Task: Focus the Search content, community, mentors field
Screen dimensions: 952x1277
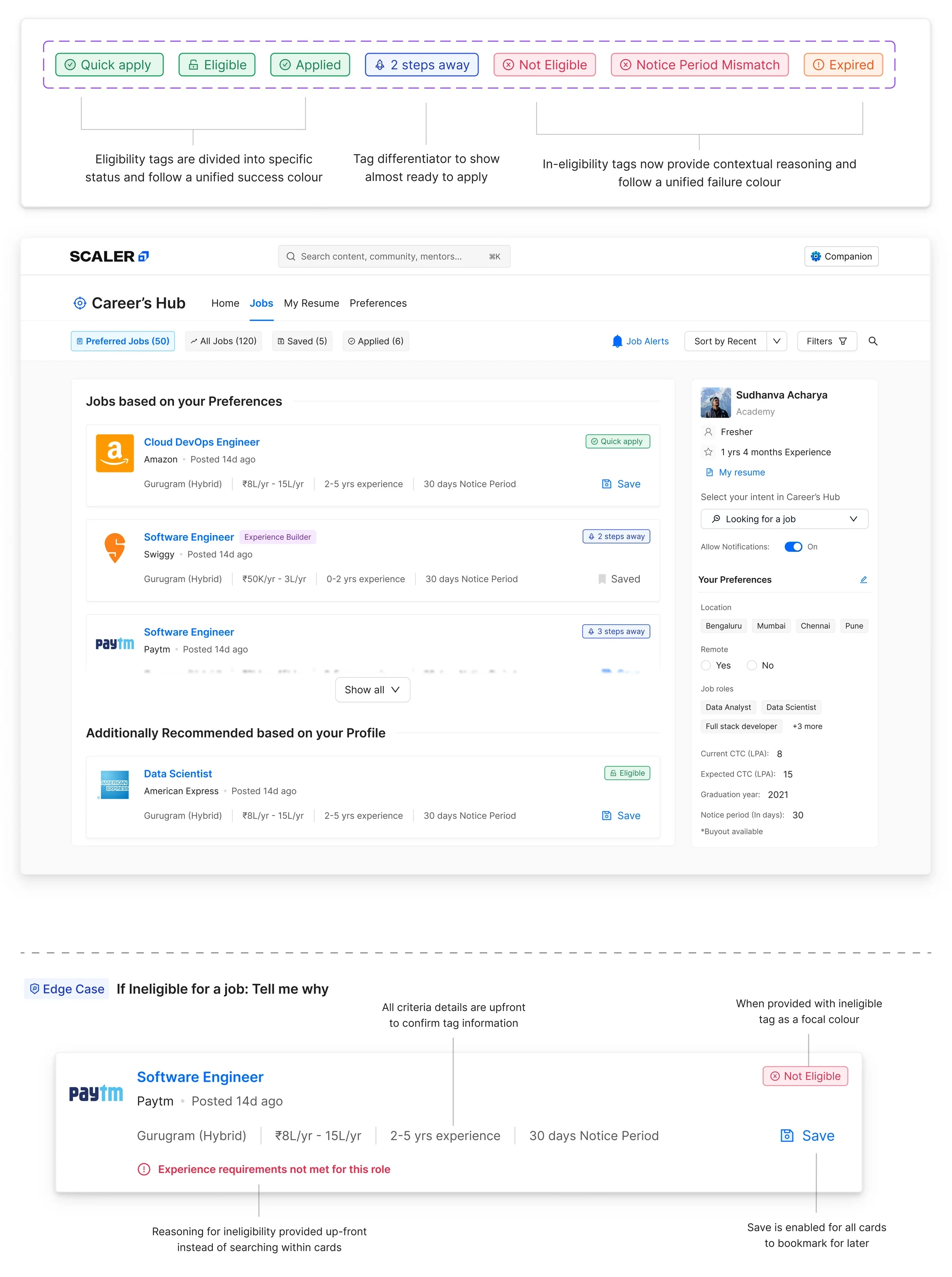Action: point(394,256)
